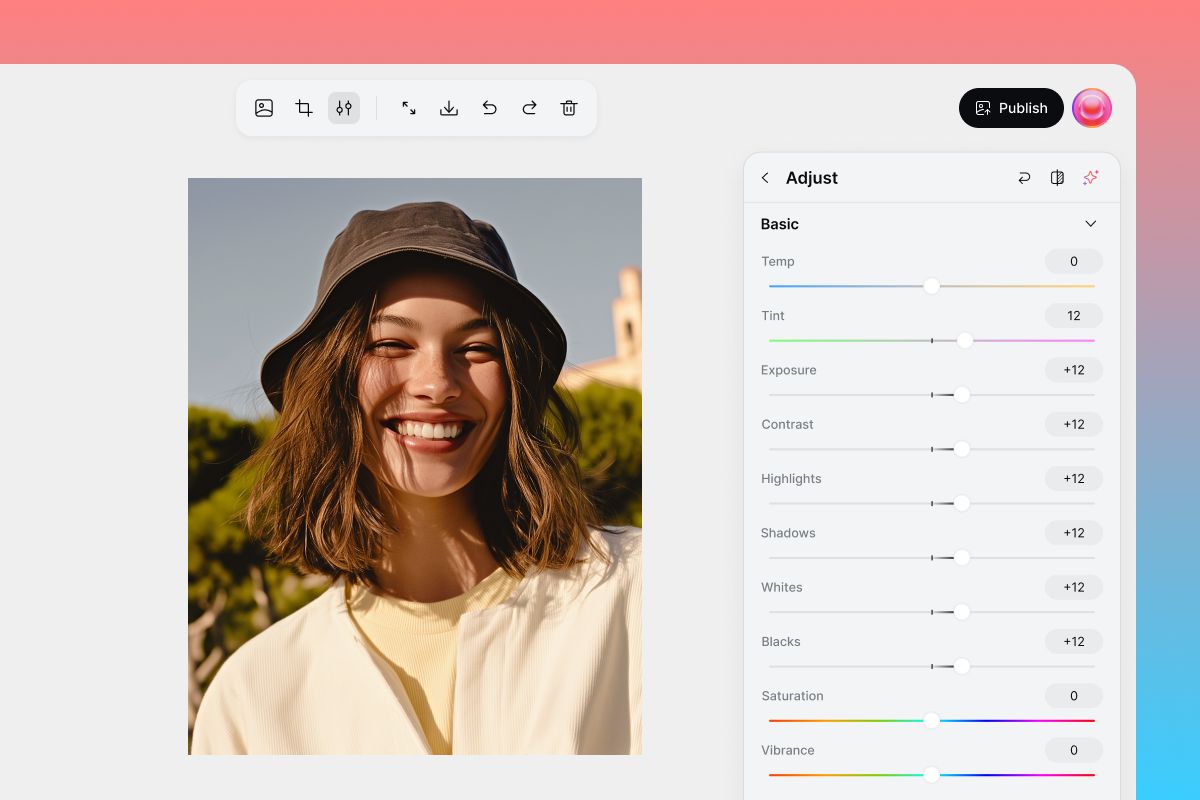Apply auto enhance with the sparkle icon

(x=1090, y=178)
